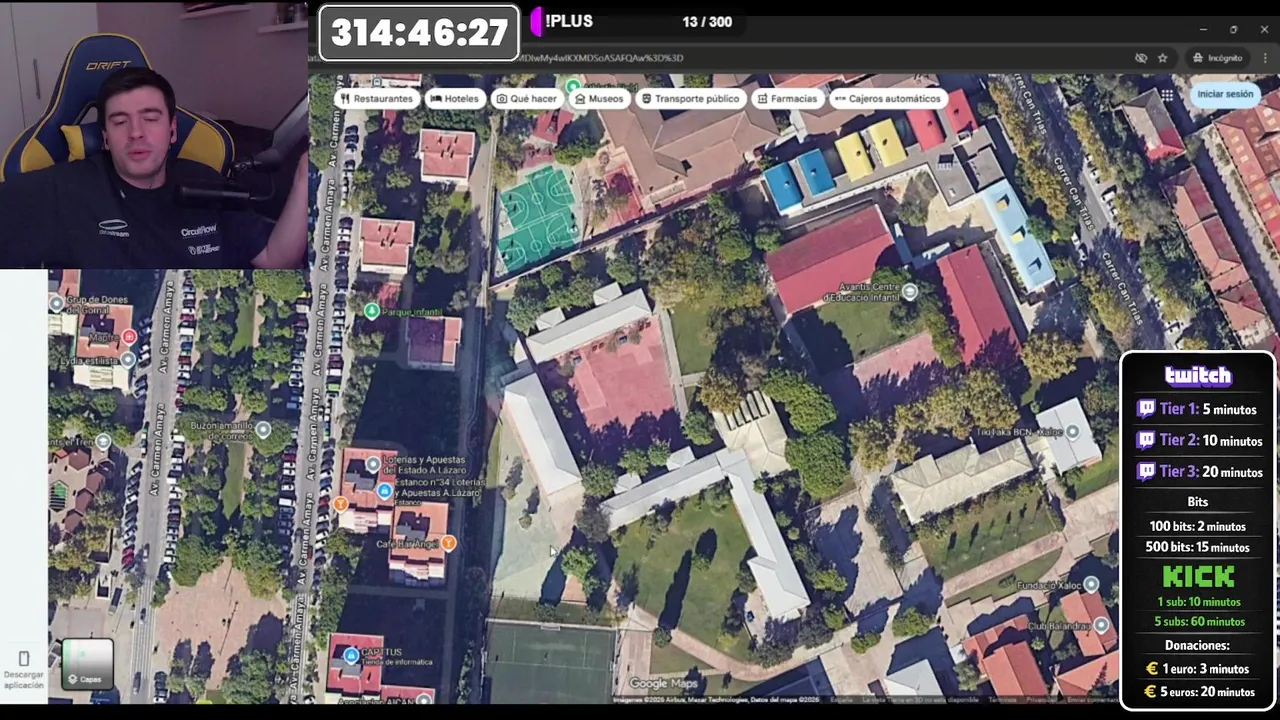Image resolution: width=1280 pixels, height=720 pixels.
Task: Click the Buzón amarillo de correos pin
Action: 262,430
